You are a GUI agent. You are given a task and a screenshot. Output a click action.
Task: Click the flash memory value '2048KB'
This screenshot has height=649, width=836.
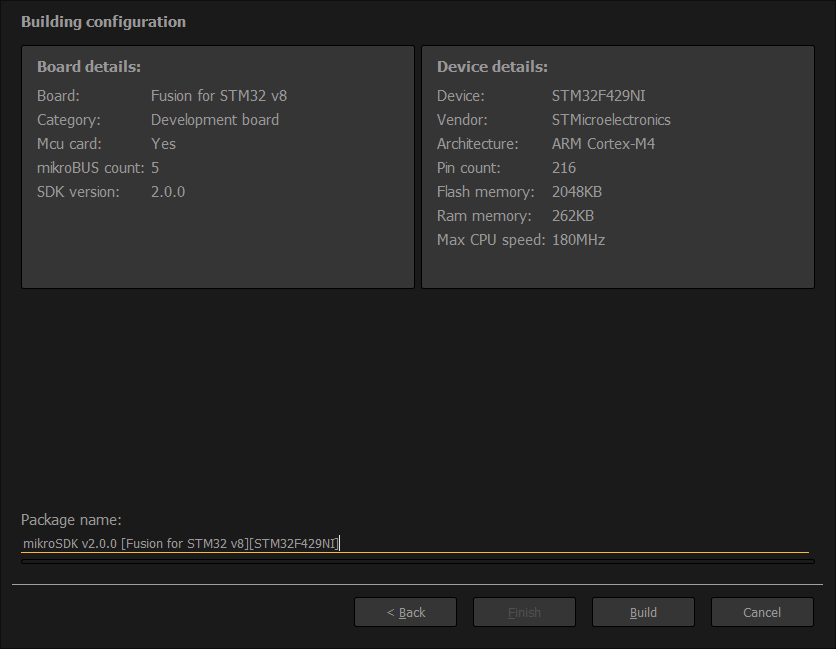pos(577,192)
